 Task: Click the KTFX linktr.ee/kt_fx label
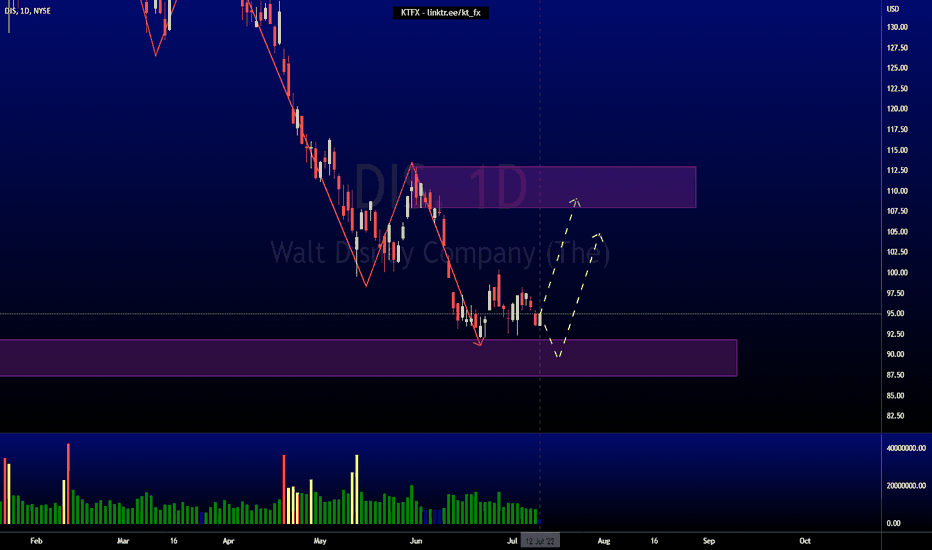coord(440,12)
